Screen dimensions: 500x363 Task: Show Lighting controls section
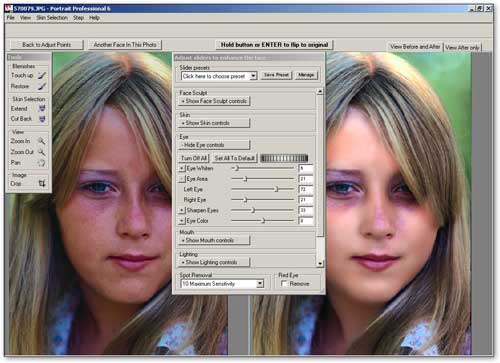(x=214, y=262)
